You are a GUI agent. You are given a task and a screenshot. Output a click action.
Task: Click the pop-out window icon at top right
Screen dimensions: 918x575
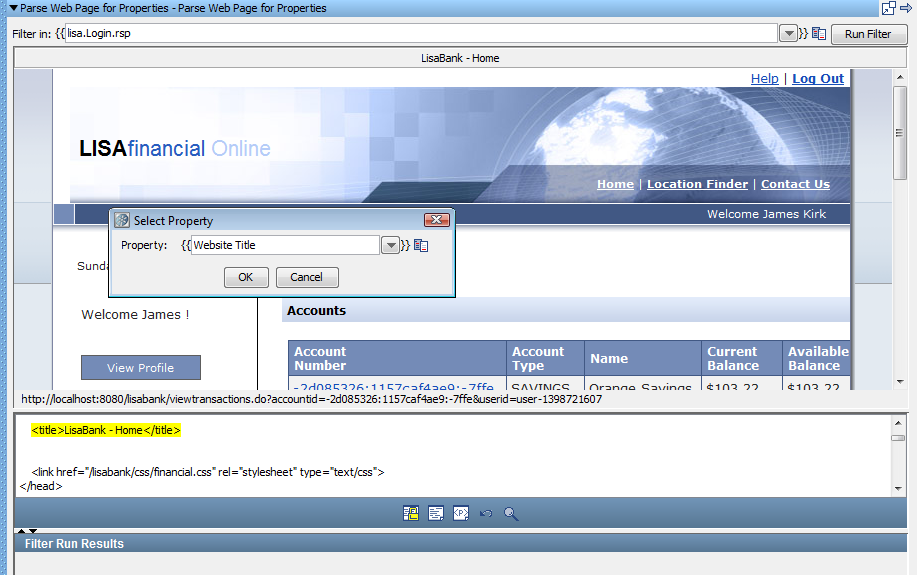coord(889,8)
